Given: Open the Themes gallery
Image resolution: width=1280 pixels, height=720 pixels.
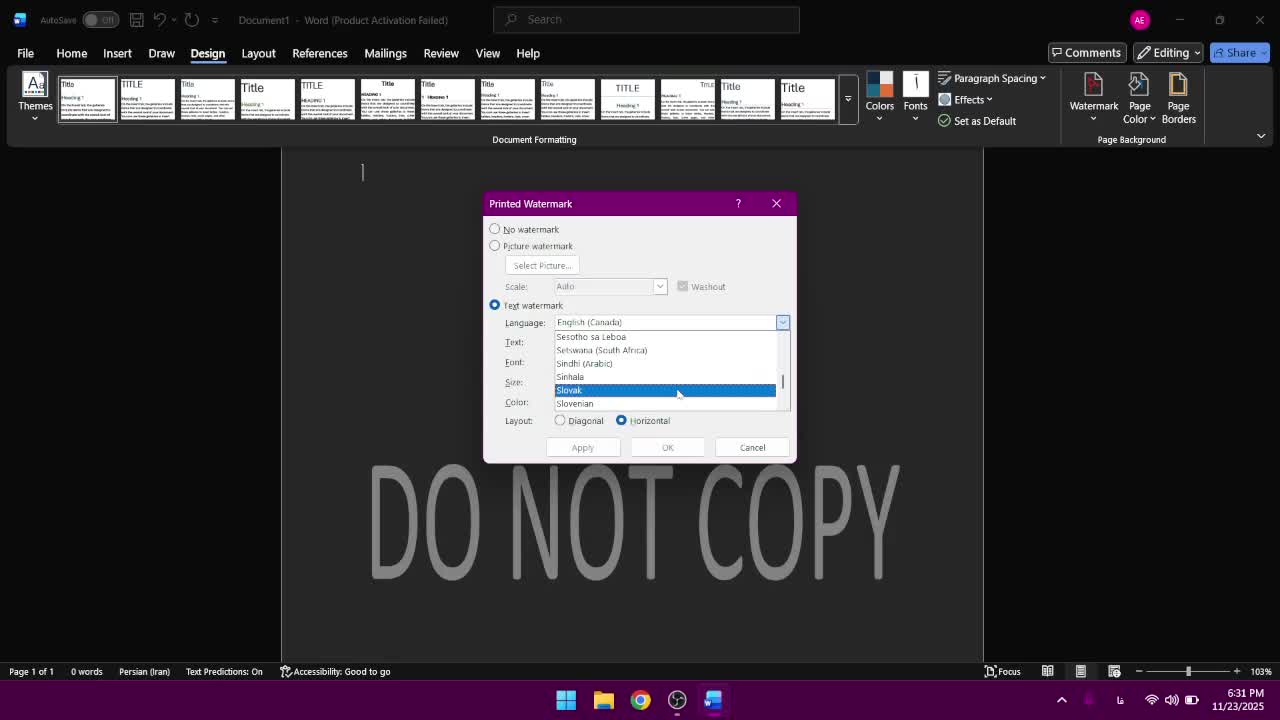Looking at the screenshot, I should click(x=35, y=90).
